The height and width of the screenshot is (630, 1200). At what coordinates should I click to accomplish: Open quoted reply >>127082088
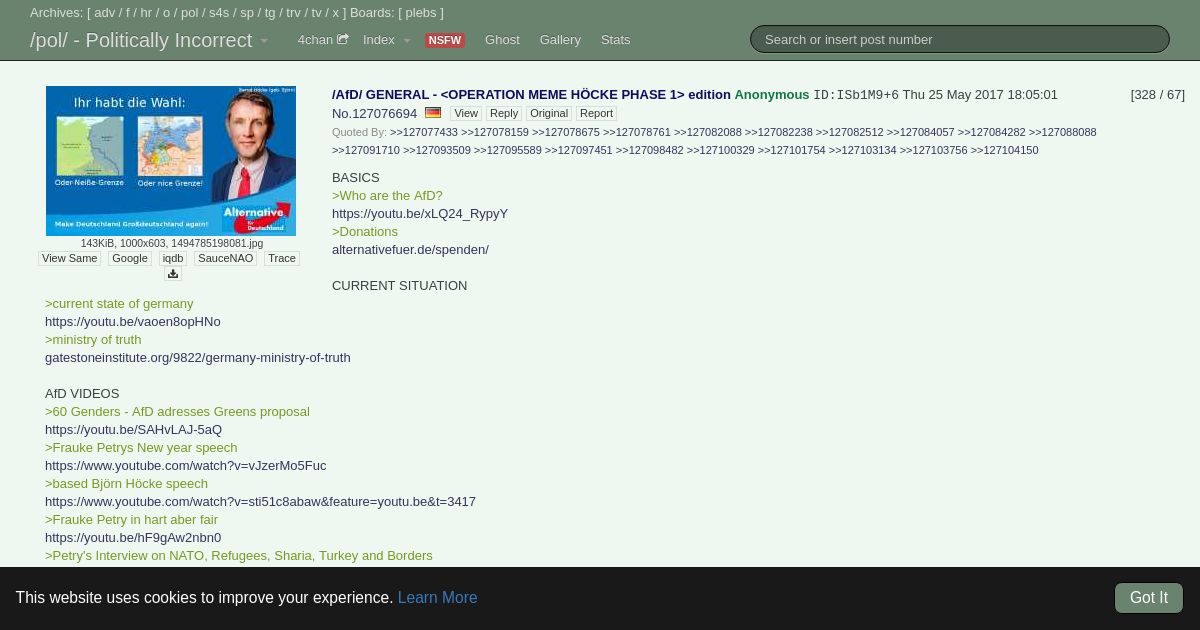tap(708, 132)
